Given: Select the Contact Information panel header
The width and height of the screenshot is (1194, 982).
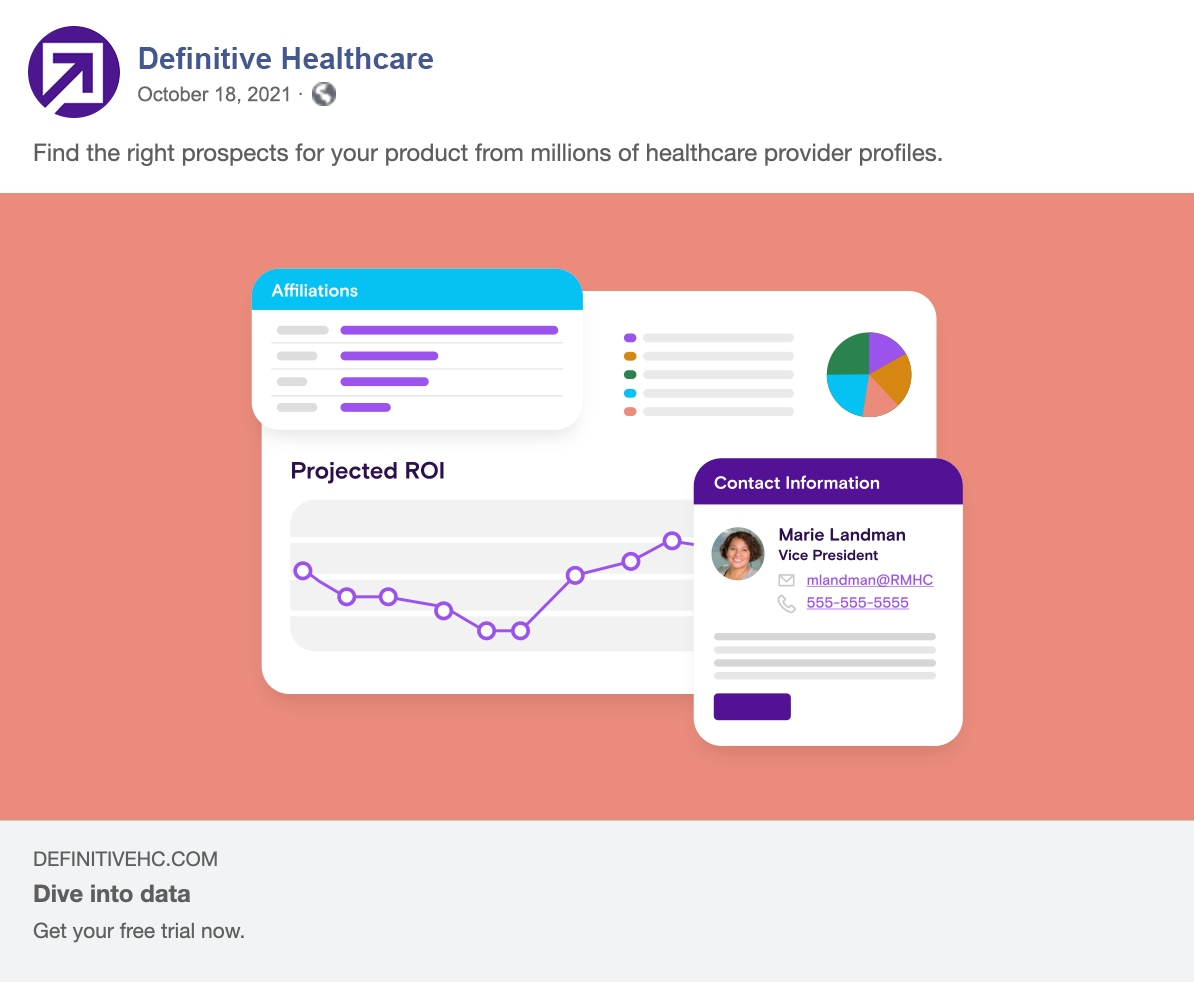Looking at the screenshot, I should coord(828,482).
